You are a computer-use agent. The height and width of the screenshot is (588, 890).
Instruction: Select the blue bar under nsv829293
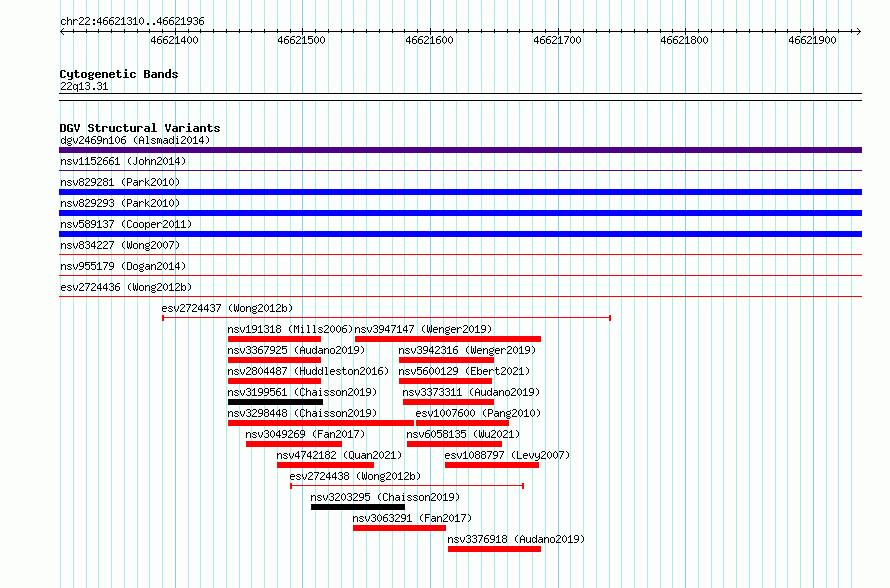click(x=460, y=213)
